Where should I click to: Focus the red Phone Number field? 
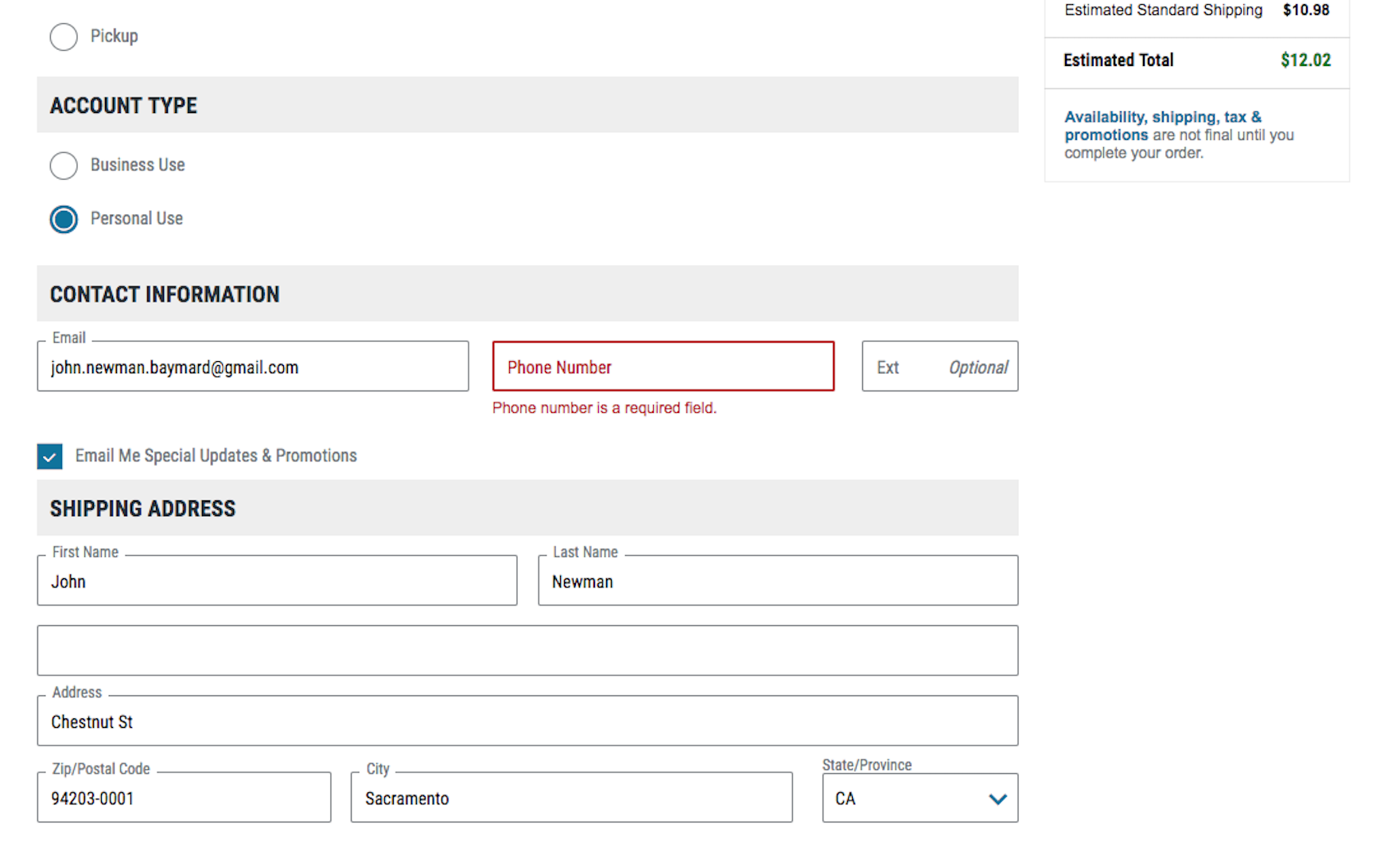click(x=663, y=367)
